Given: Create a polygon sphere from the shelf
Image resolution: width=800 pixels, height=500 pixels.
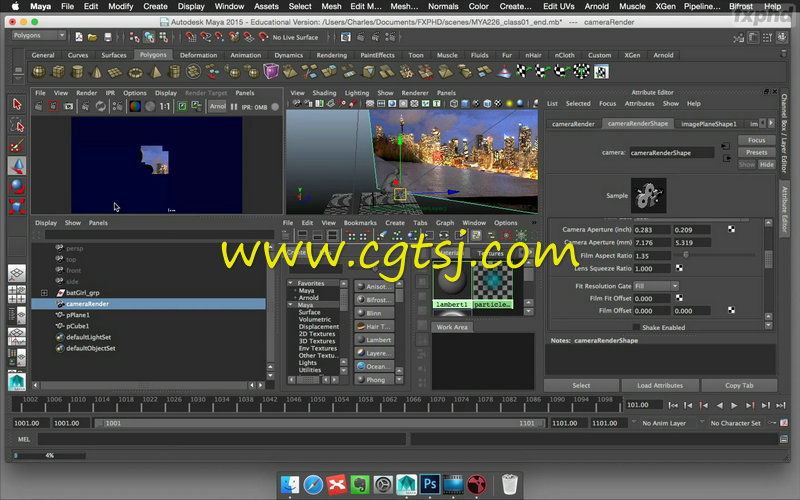Looking at the screenshot, I should (39, 72).
